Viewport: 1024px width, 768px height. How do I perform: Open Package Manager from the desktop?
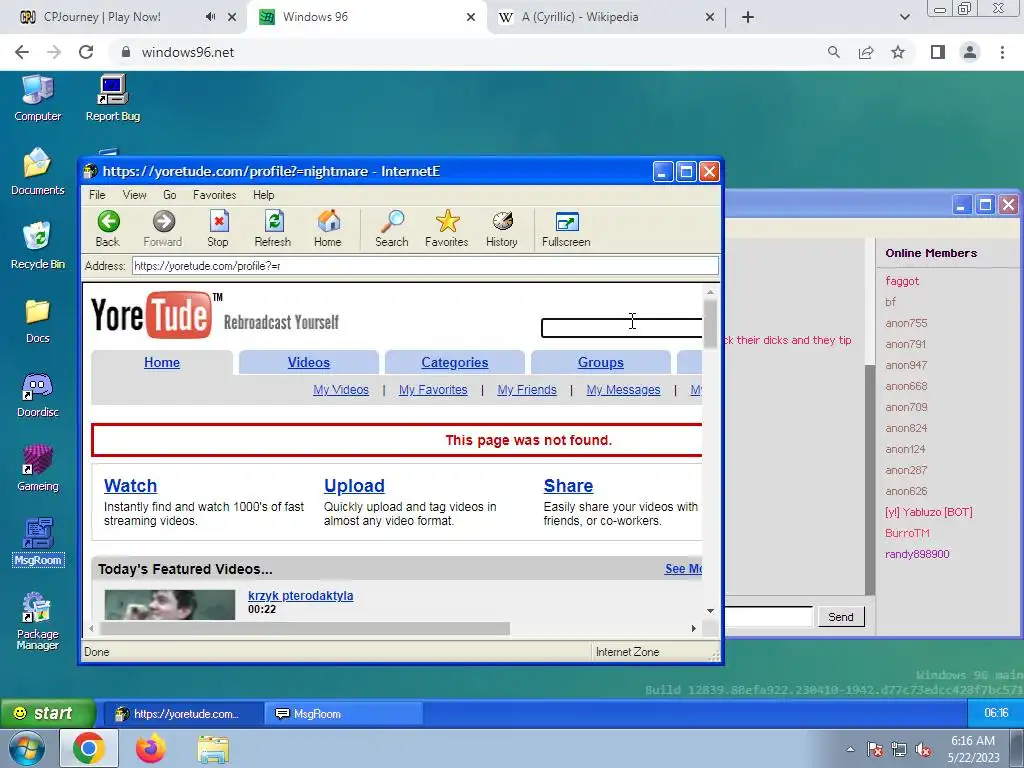38,620
